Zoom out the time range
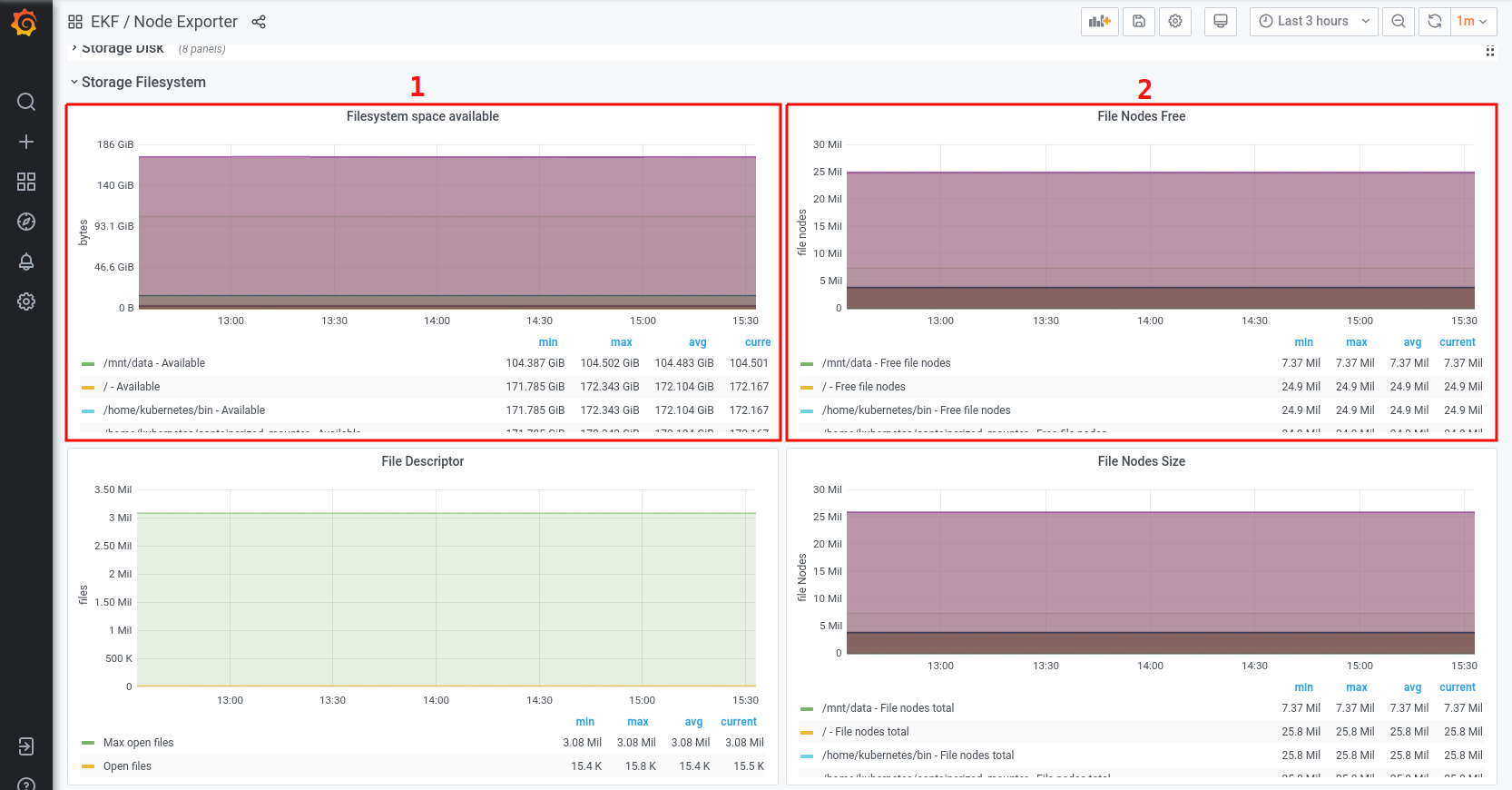The image size is (1512, 790). 1399,22
